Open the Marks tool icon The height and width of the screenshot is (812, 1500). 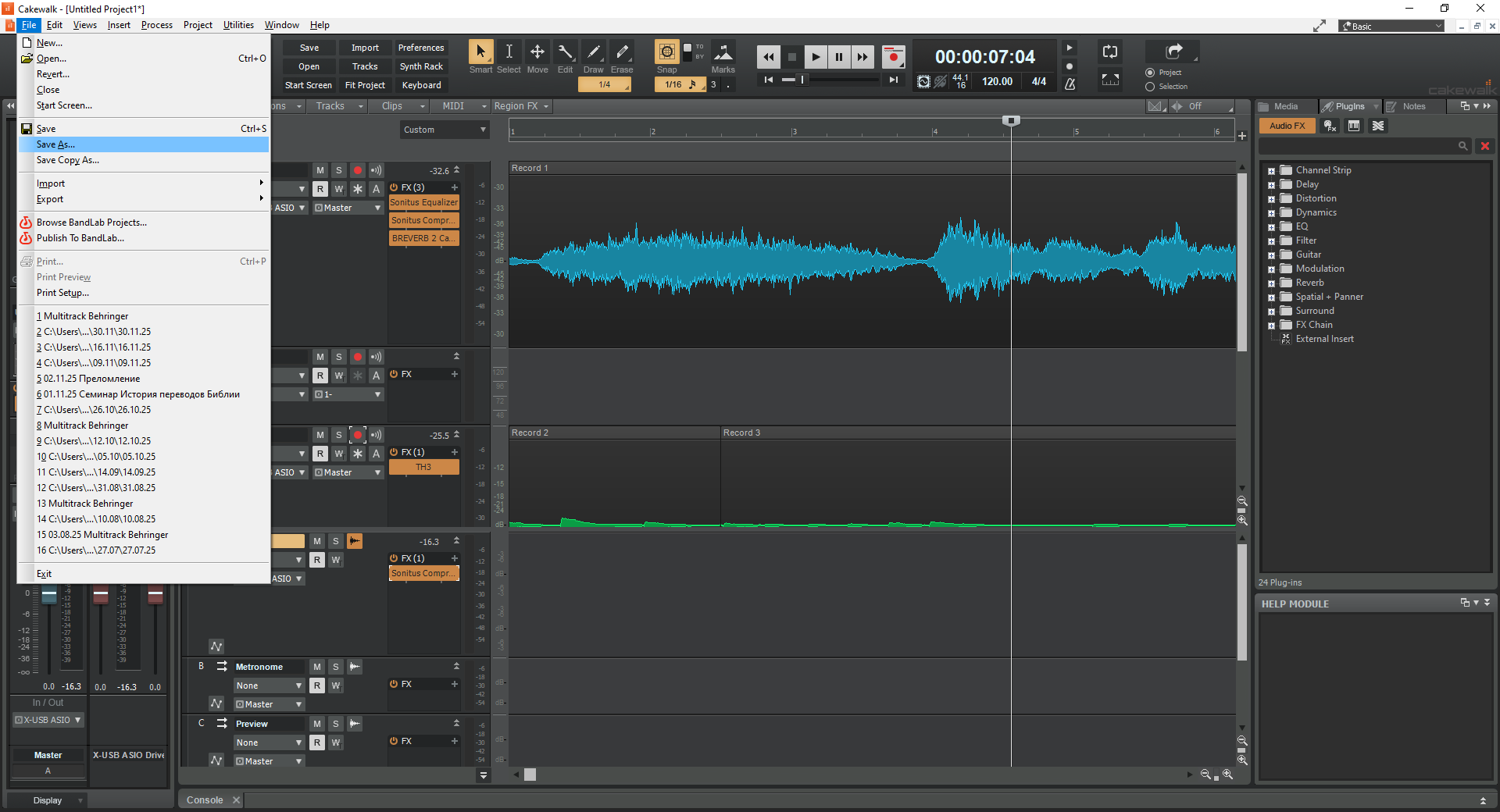tap(723, 52)
